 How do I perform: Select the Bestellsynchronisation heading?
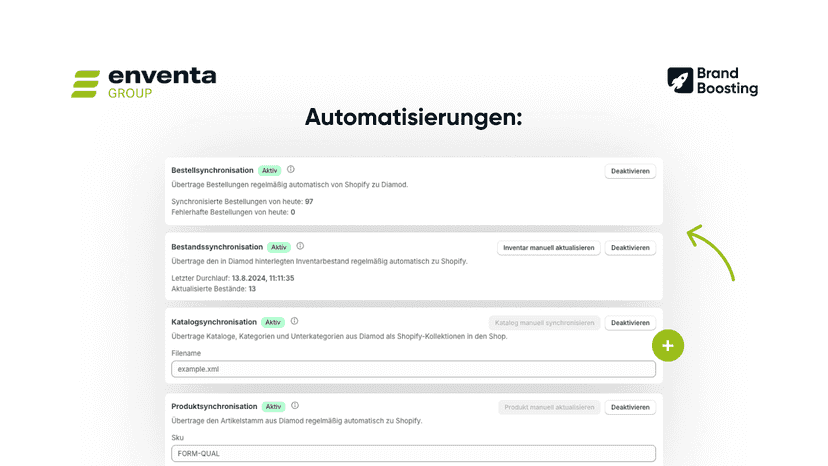pyautogui.click(x=212, y=170)
